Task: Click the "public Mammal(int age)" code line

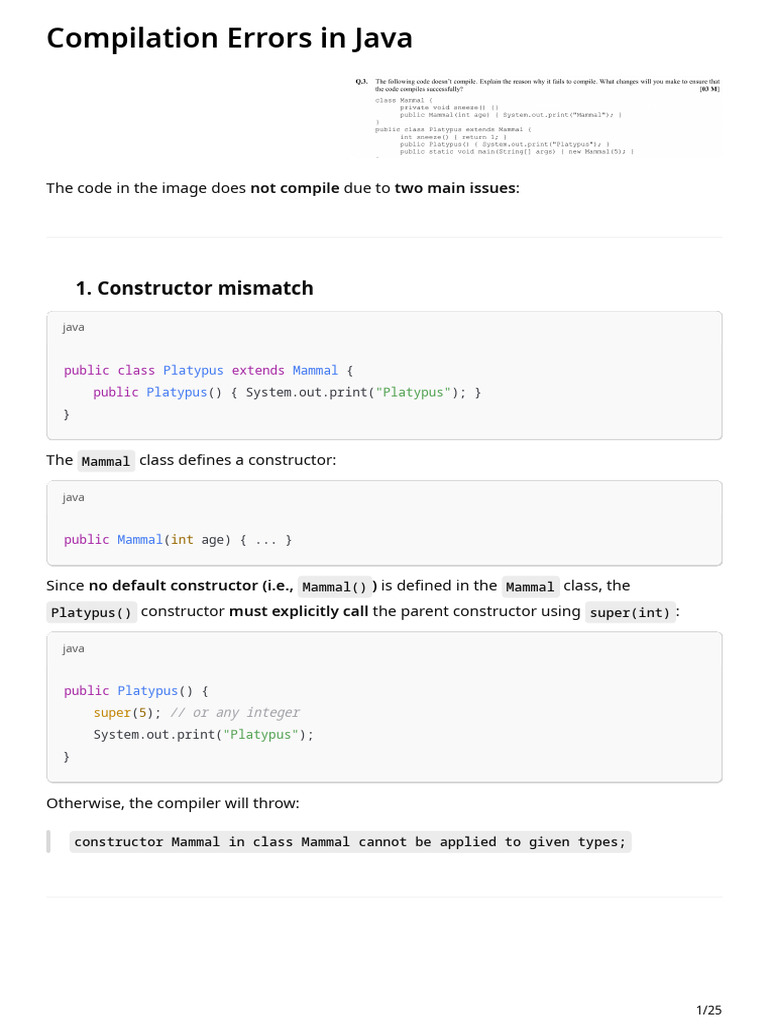Action: [x=177, y=540]
